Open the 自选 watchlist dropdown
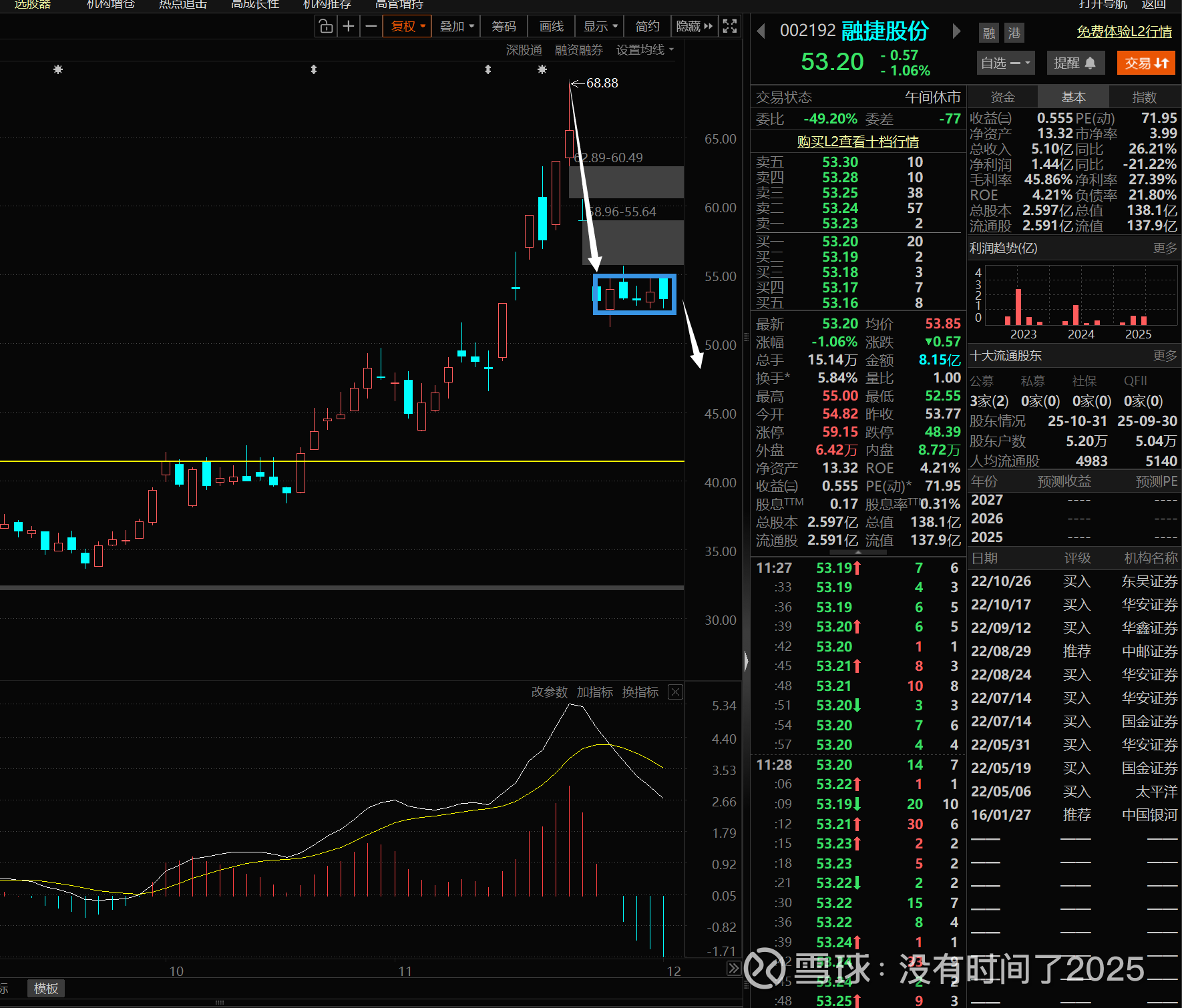The width and height of the screenshot is (1182, 1008). point(1005,63)
